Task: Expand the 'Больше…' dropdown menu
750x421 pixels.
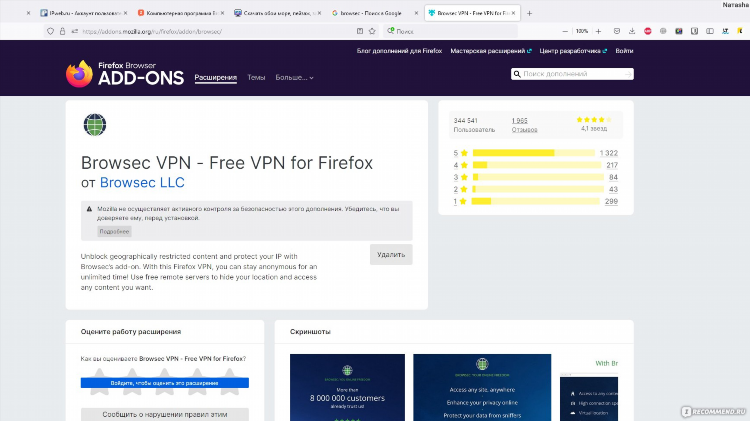Action: 294,78
